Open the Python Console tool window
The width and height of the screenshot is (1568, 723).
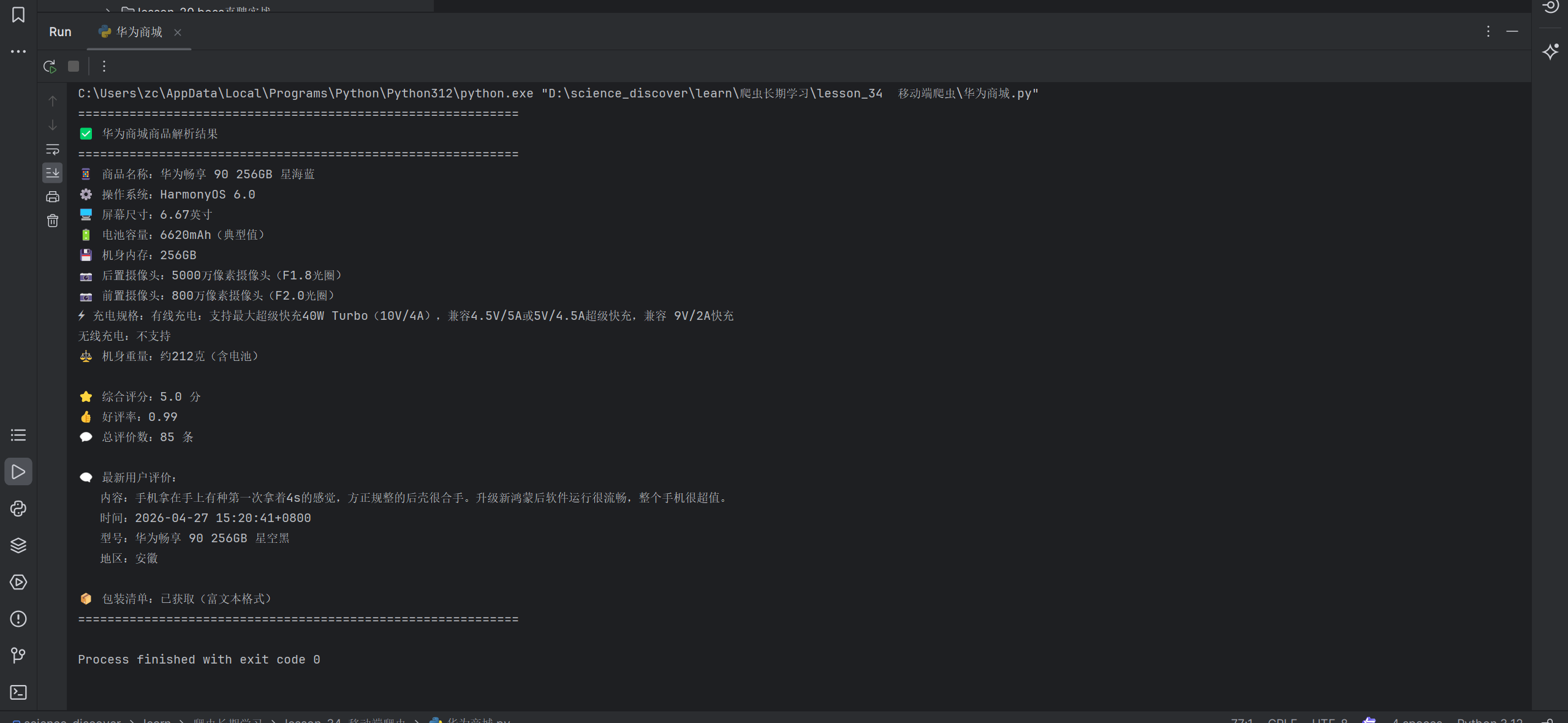18,509
